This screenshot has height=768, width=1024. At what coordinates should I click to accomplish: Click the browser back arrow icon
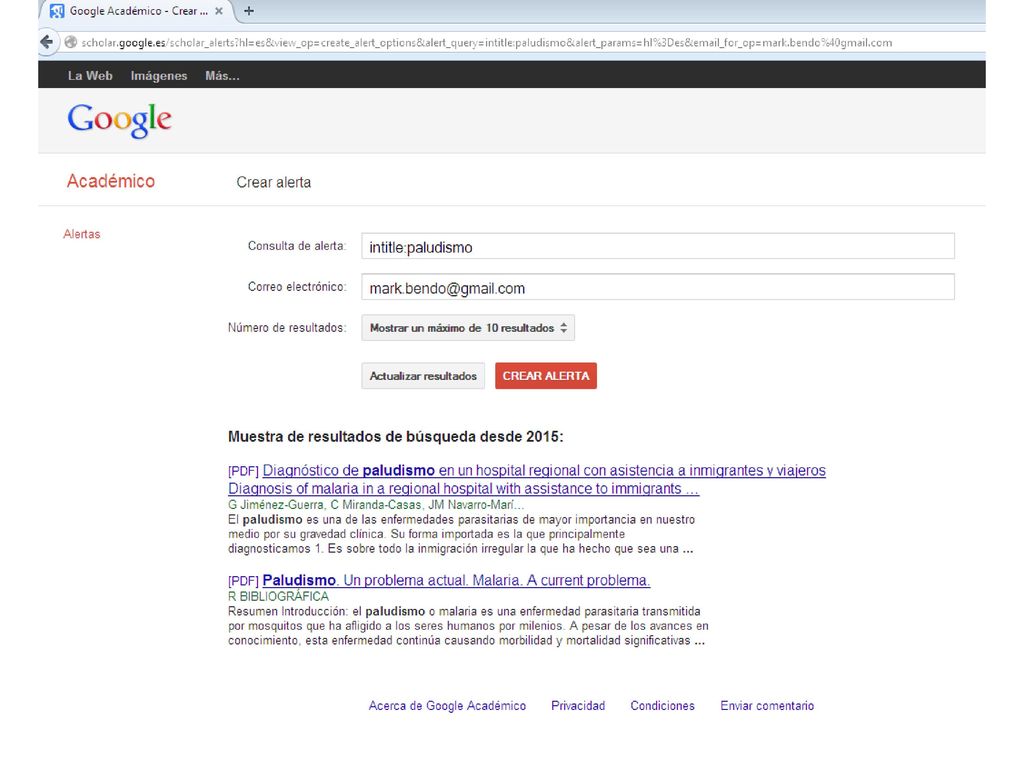[x=46, y=42]
